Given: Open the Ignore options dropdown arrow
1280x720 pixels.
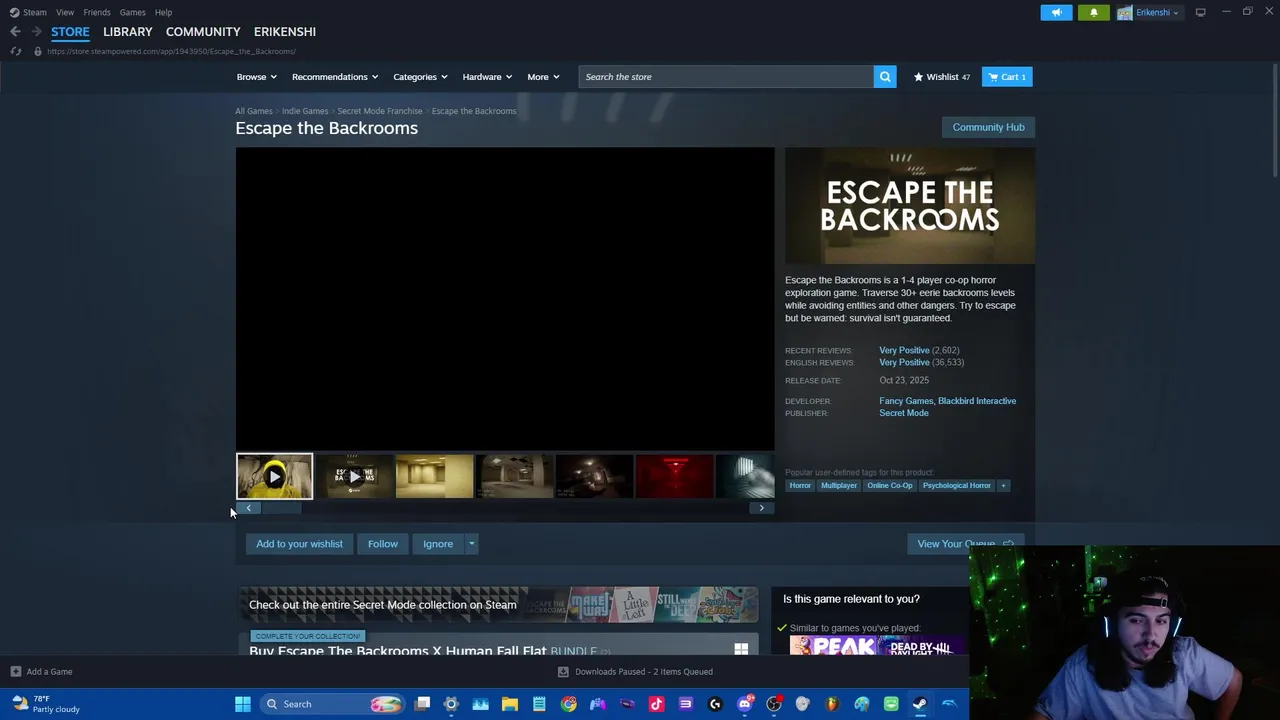Looking at the screenshot, I should 471,544.
